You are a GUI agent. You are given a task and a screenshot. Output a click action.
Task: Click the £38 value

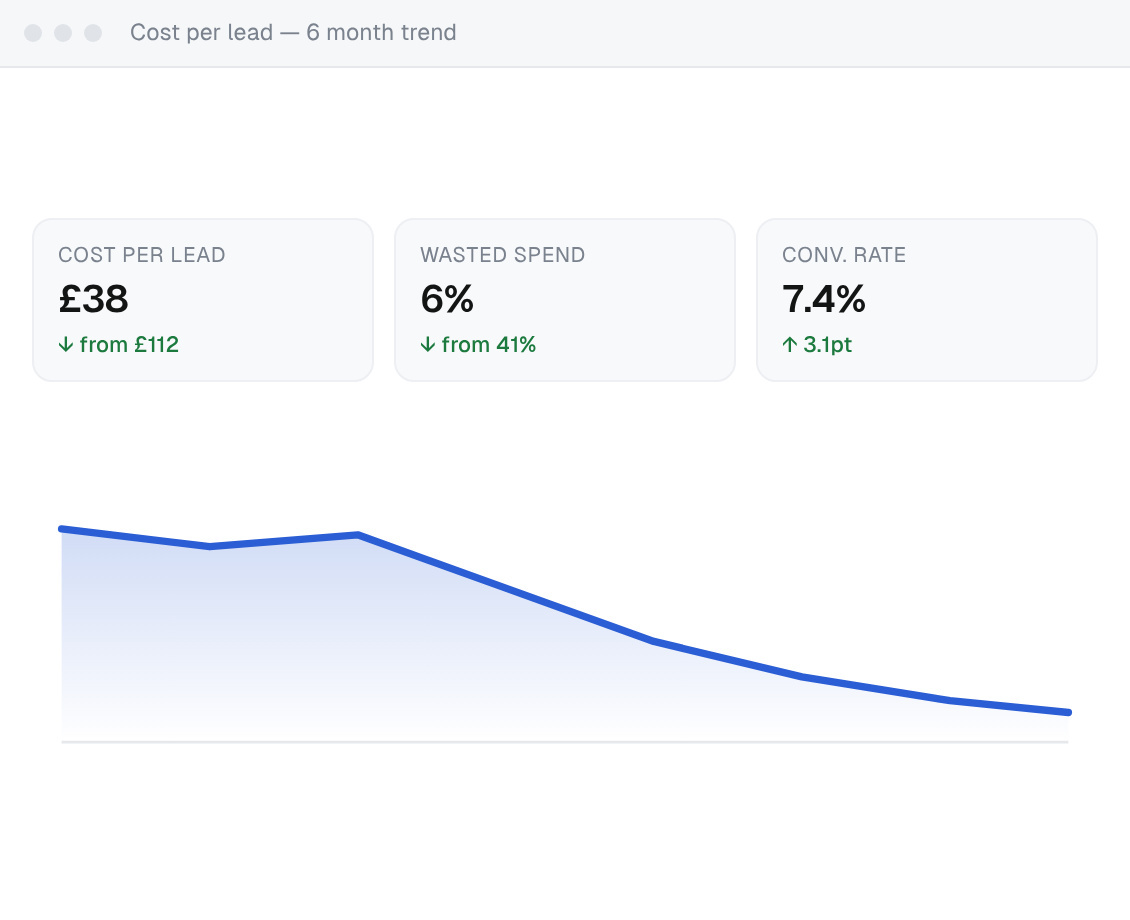click(94, 299)
